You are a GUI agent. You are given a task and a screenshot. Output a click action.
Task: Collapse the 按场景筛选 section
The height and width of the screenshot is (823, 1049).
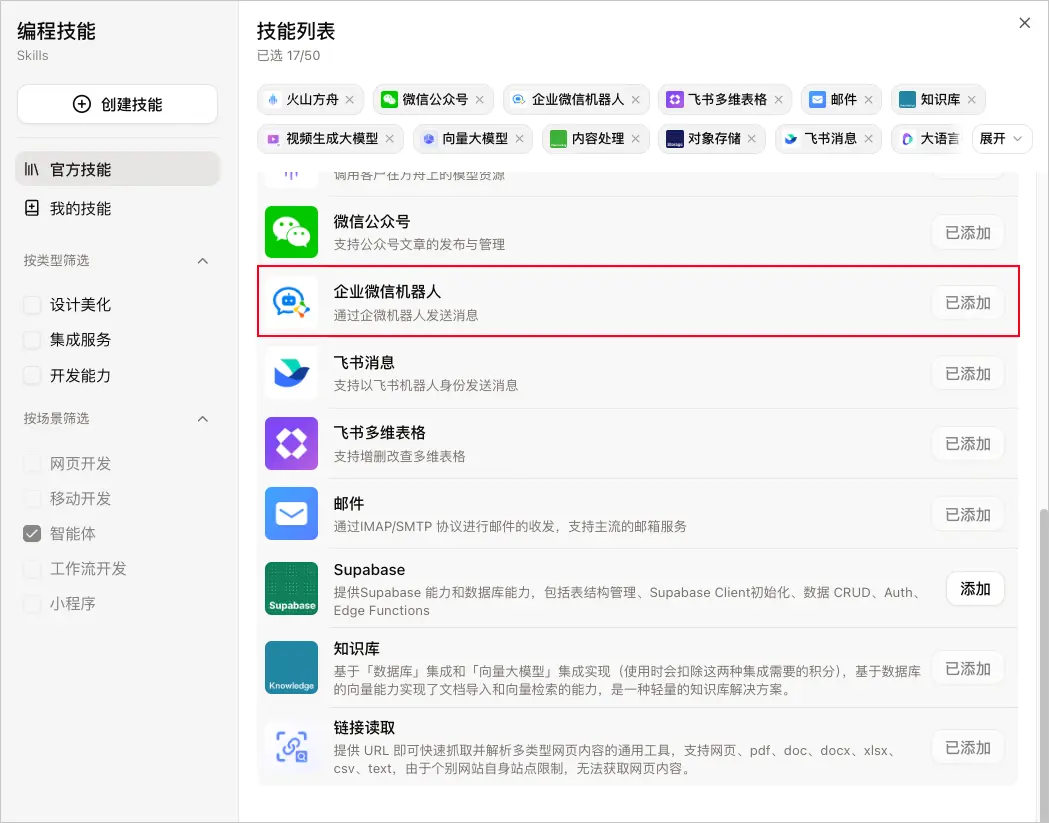(x=203, y=419)
